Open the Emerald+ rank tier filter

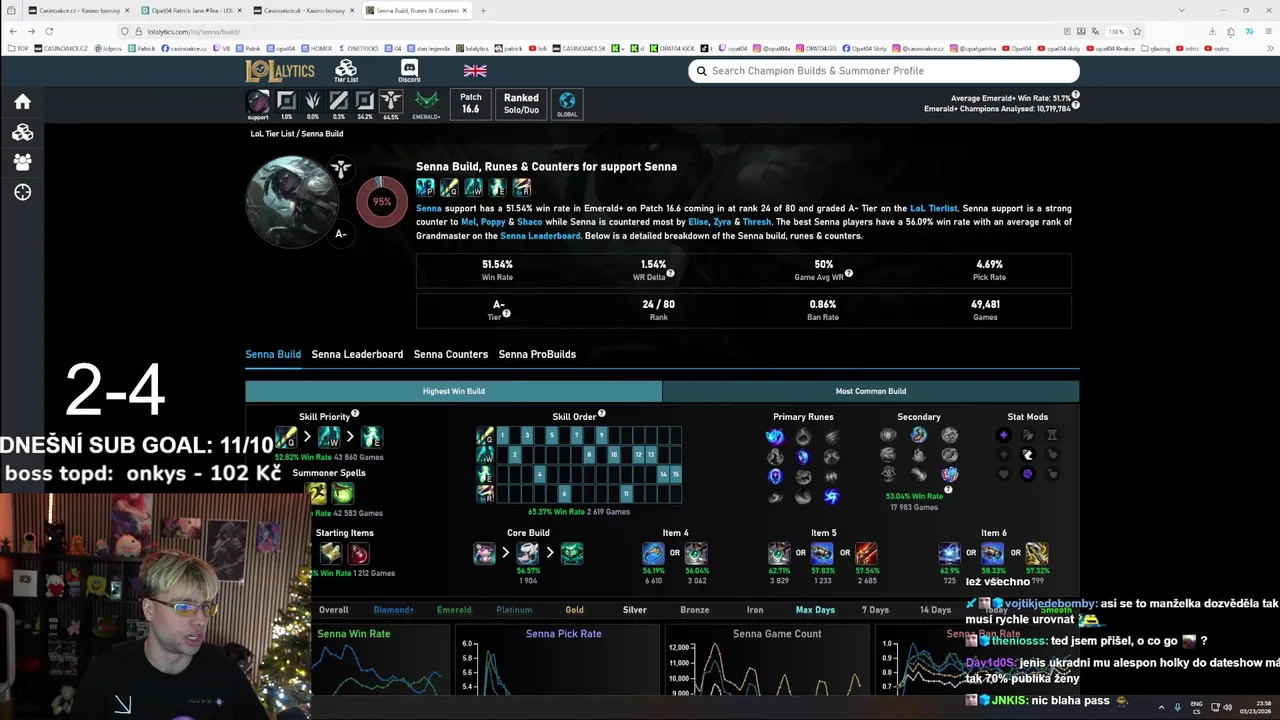(426, 104)
